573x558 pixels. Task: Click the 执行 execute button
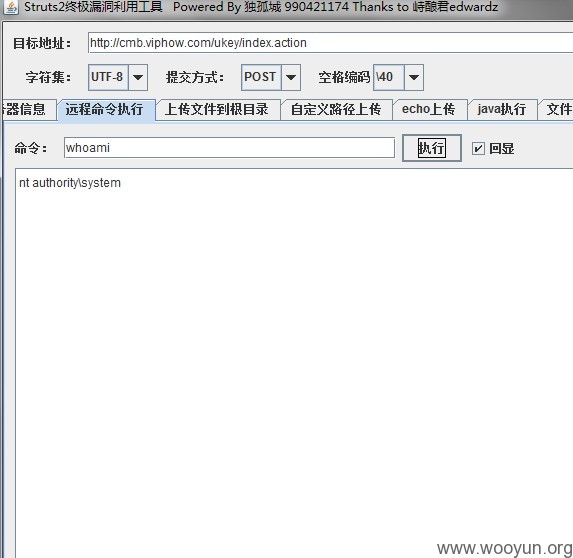[432, 148]
